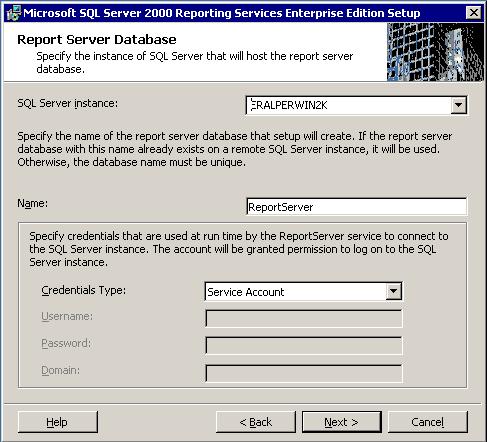Click the disabled Domain field
Screen dimensions: 487x442
click(304, 373)
